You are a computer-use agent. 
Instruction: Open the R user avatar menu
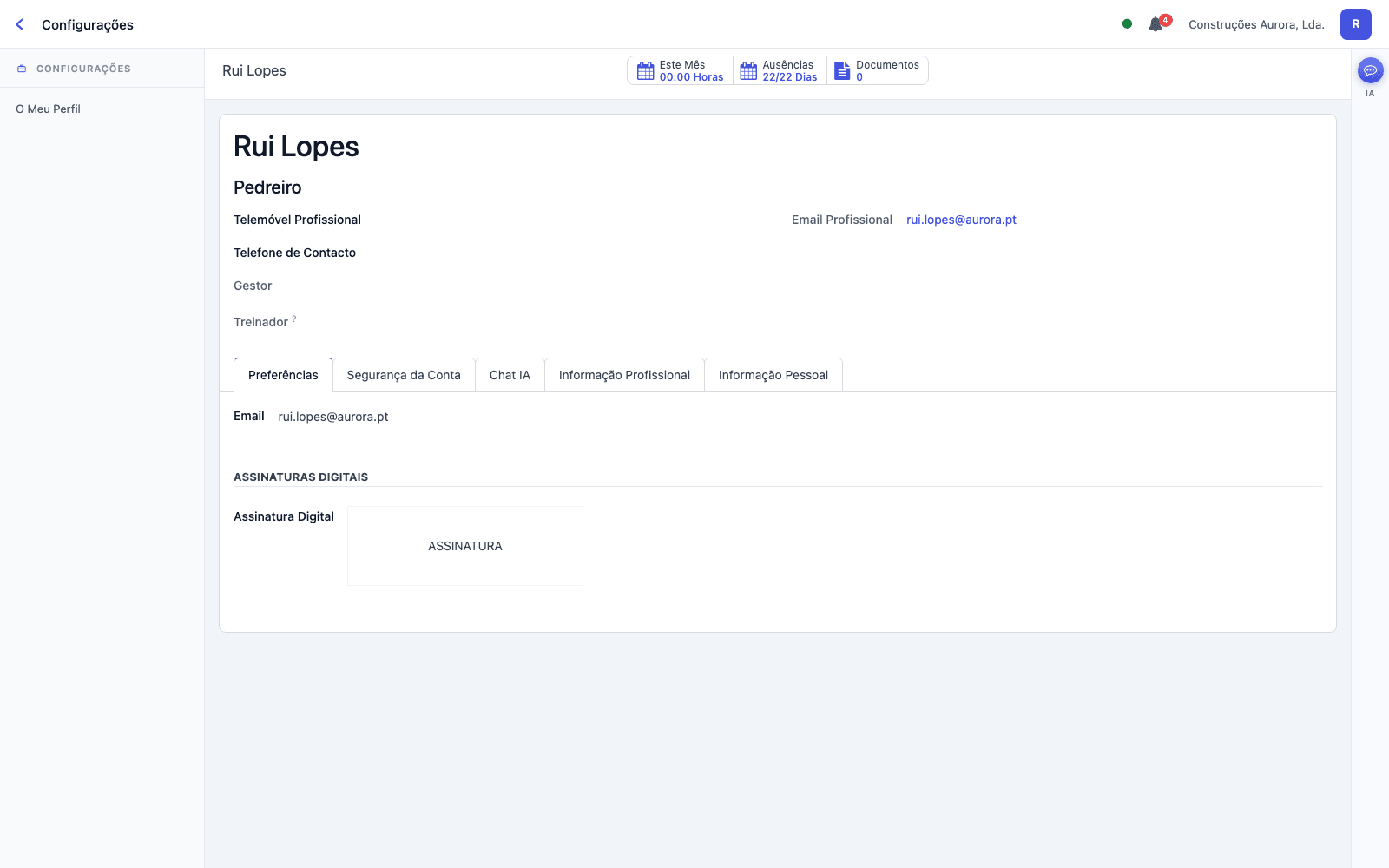tap(1355, 24)
